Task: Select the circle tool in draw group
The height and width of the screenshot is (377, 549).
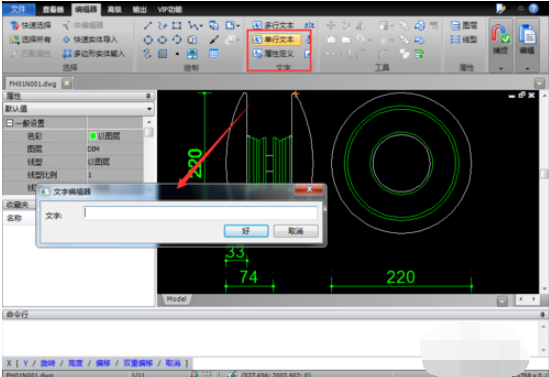Action: coord(148,40)
